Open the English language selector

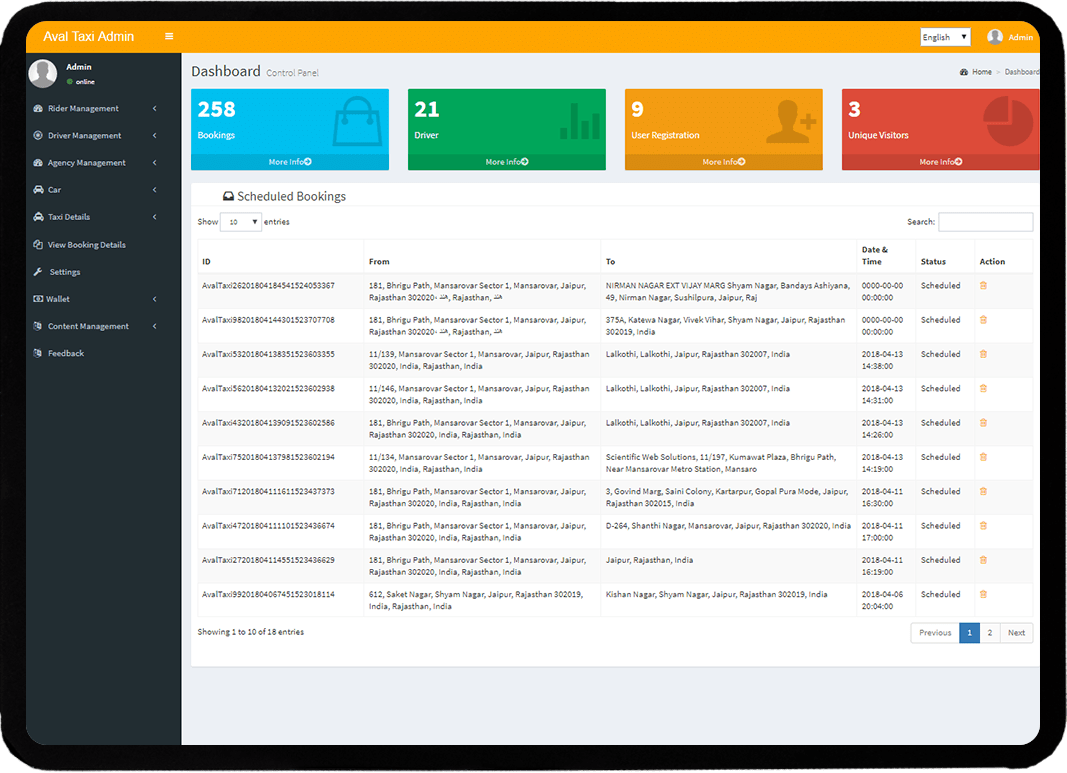[x=944, y=36]
